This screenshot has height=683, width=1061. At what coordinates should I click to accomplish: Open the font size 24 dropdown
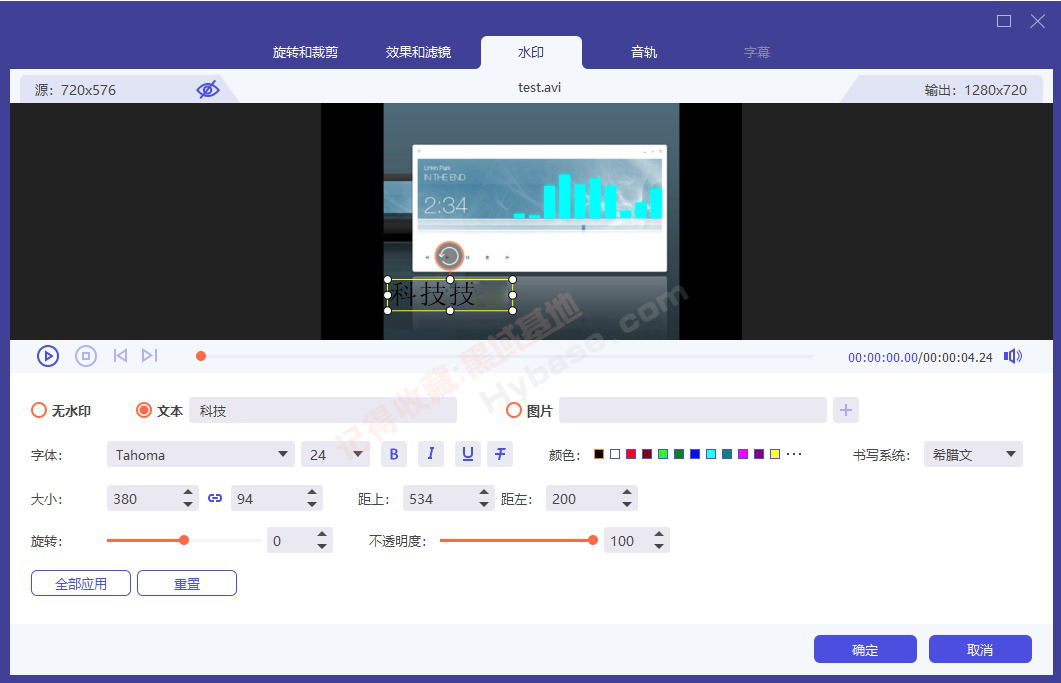[335, 454]
